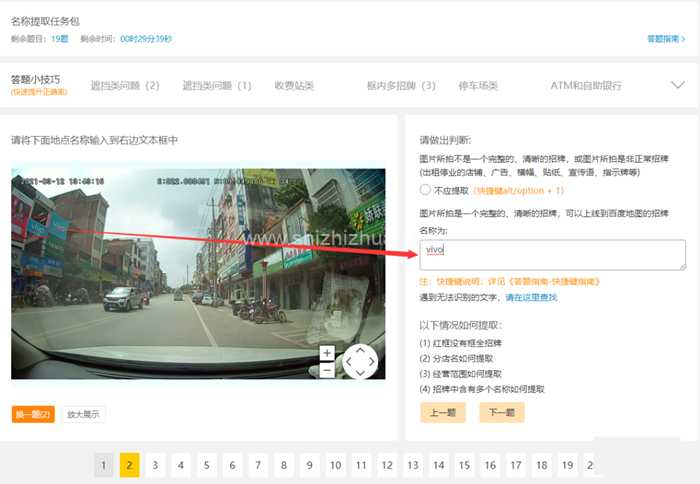Viewport: 700px width, 484px height.
Task: Open the 遮挡类问题 (1) tip tab
Action: [217, 85]
